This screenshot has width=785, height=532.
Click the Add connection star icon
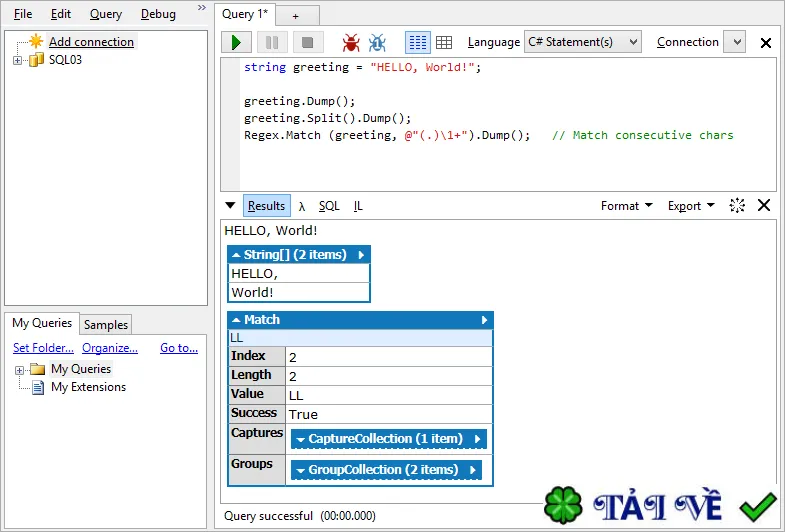click(x=36, y=41)
